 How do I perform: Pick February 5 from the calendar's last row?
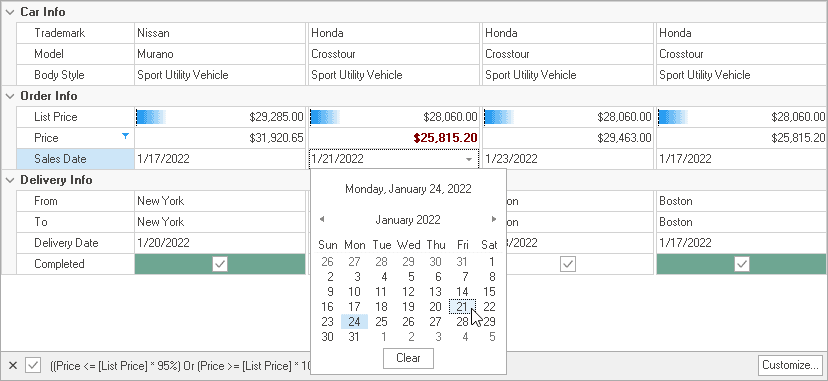coord(491,337)
